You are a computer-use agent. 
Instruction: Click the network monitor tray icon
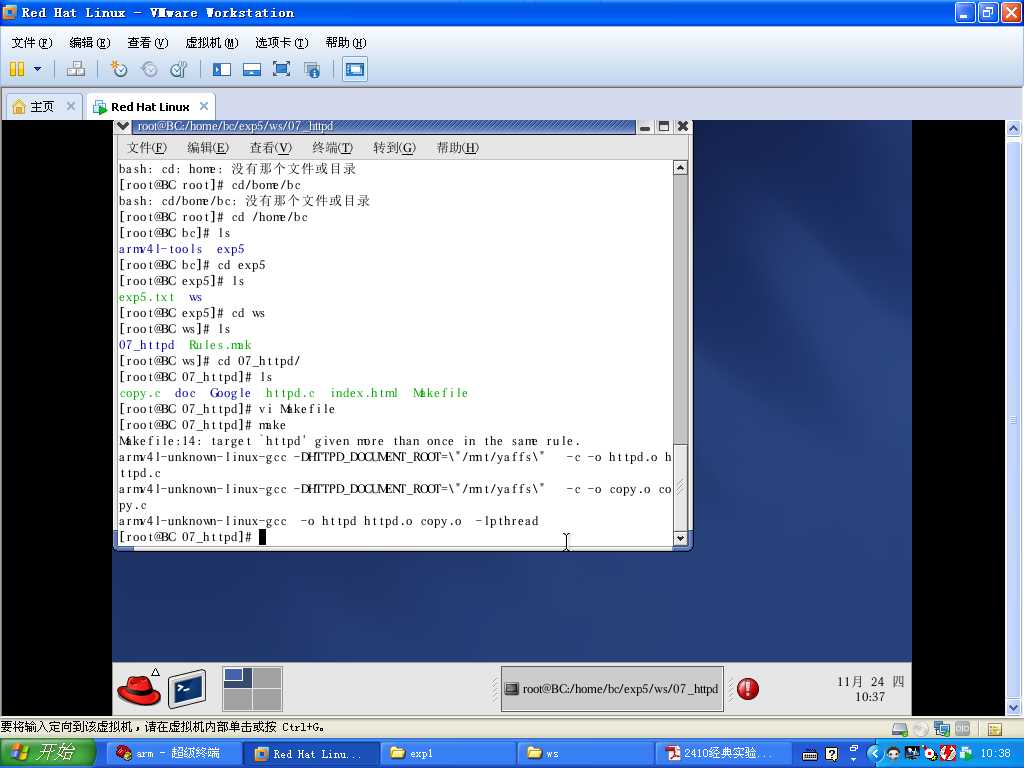coord(912,754)
